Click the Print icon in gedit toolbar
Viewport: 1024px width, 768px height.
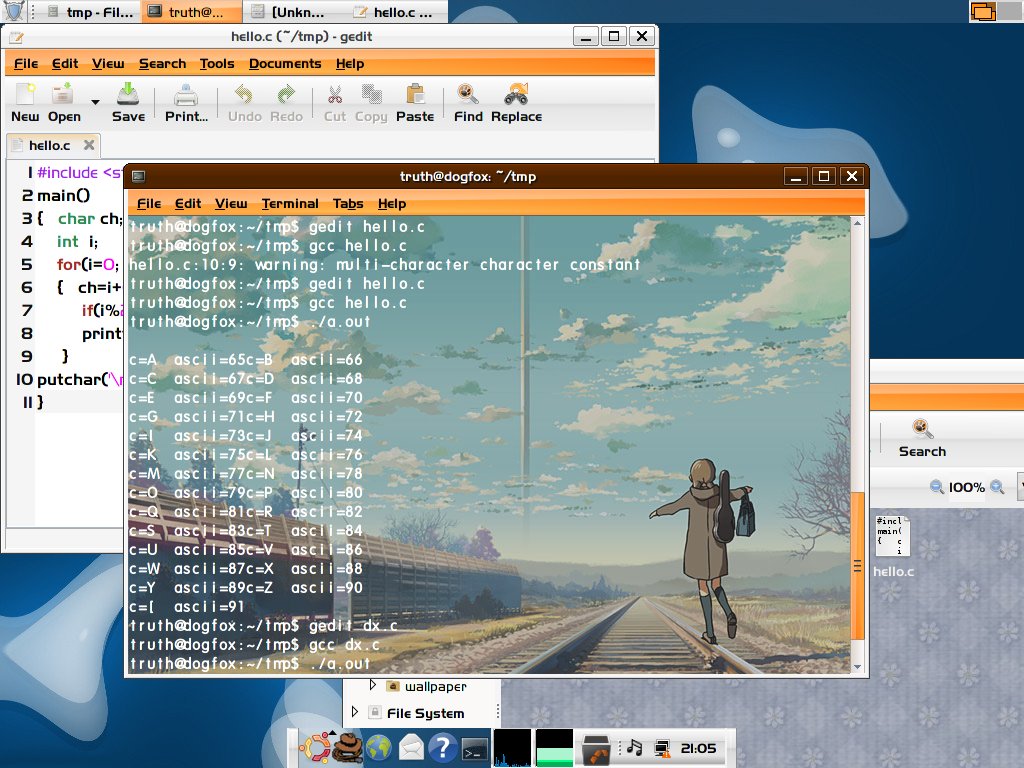click(186, 95)
